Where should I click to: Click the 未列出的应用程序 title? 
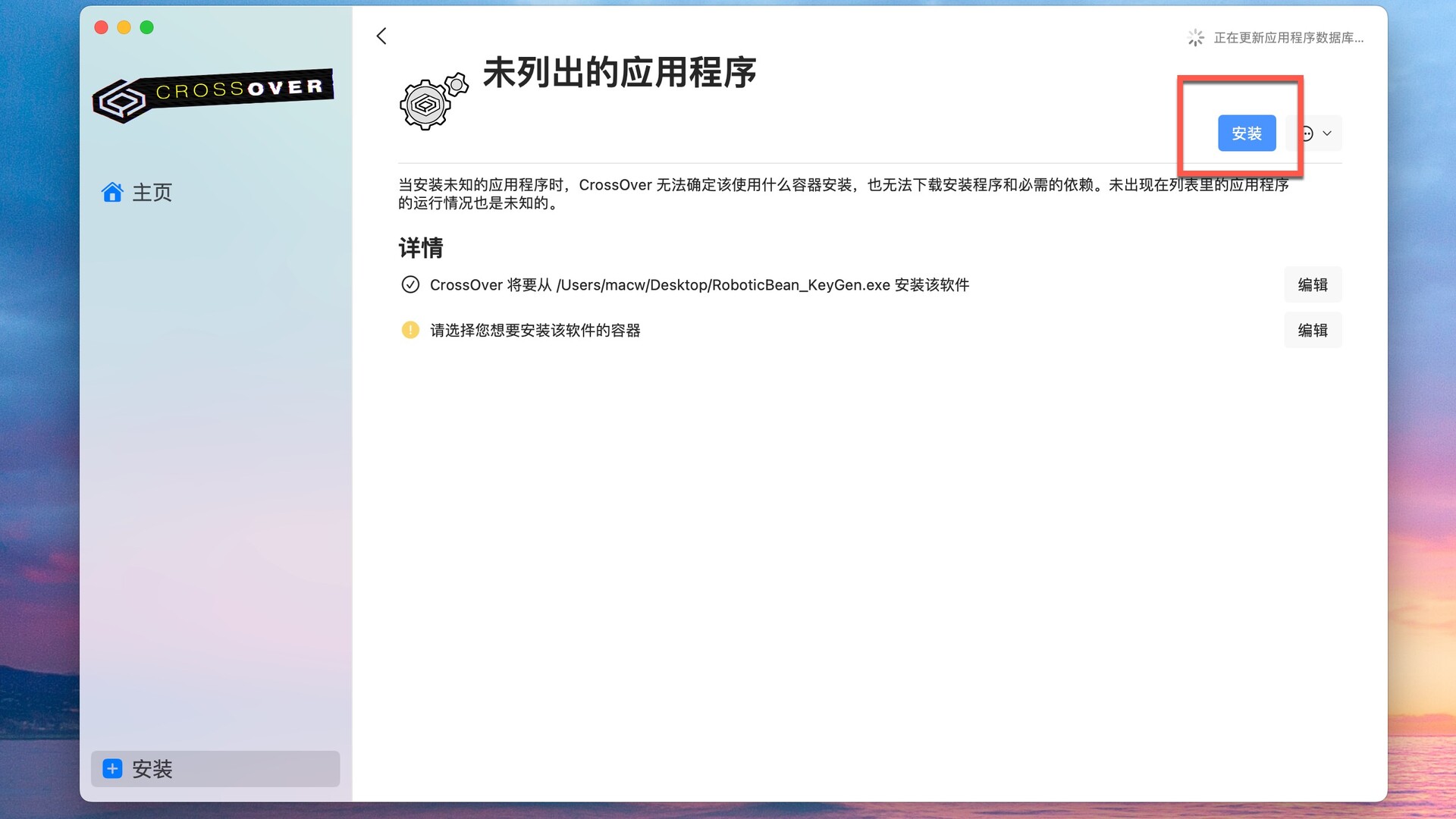[620, 73]
